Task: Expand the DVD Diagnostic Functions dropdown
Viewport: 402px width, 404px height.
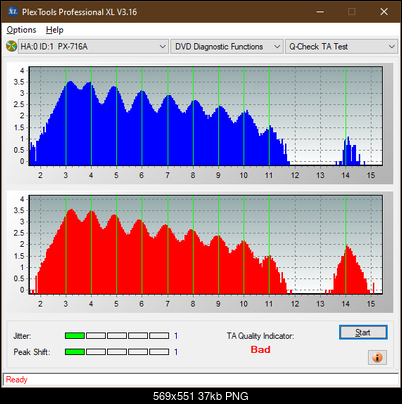Action: (227, 46)
